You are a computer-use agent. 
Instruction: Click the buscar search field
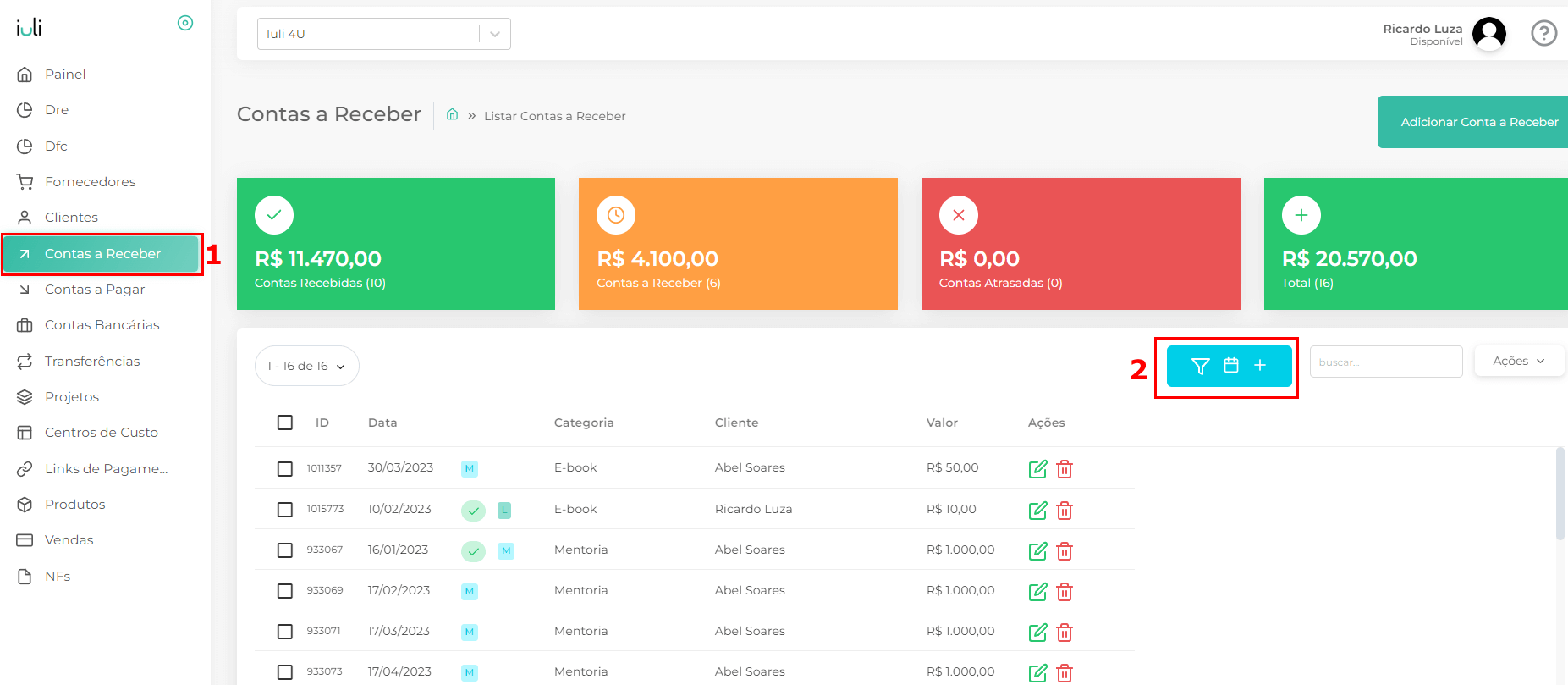click(1385, 362)
